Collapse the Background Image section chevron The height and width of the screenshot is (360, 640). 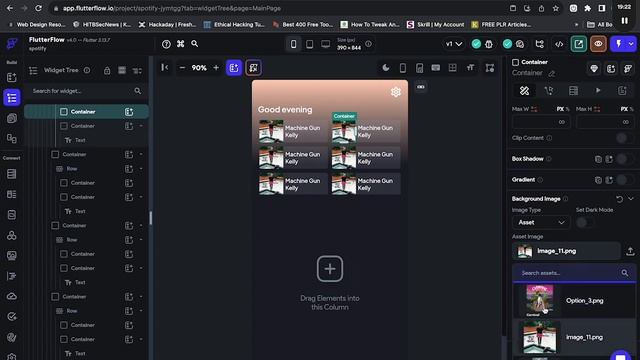coord(631,199)
